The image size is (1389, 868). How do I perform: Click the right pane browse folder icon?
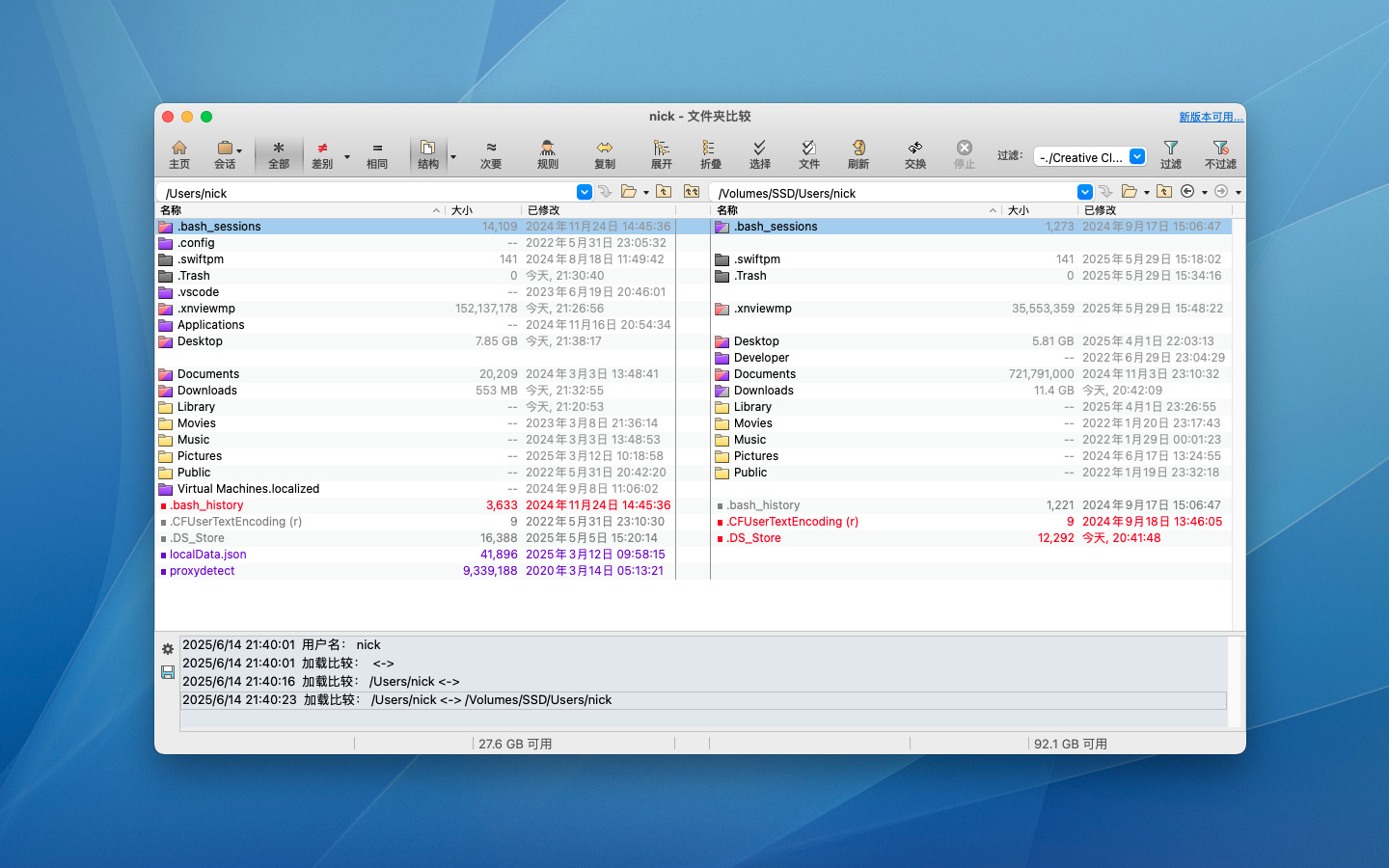tap(1130, 192)
